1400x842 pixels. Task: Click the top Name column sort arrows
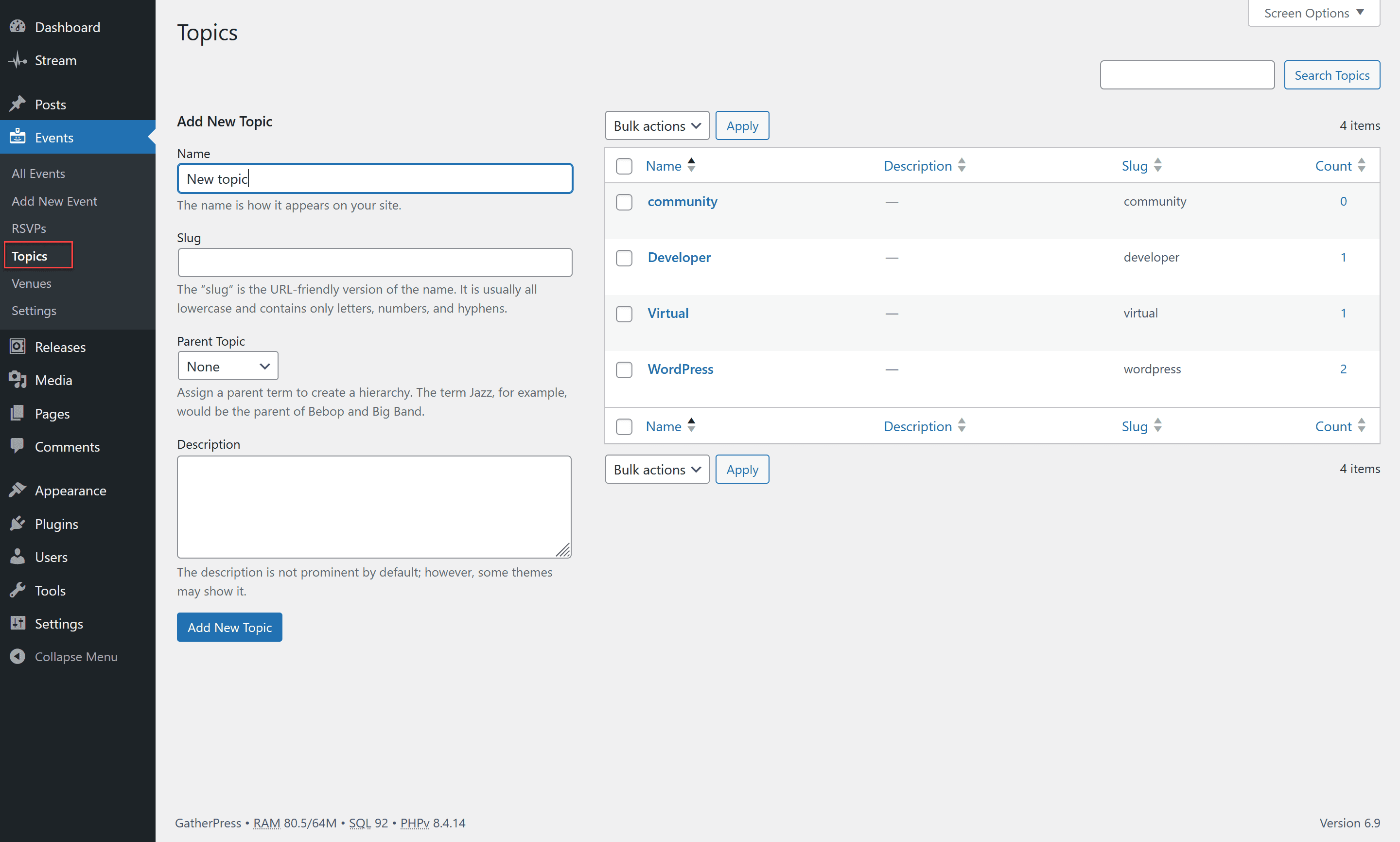coord(691,165)
